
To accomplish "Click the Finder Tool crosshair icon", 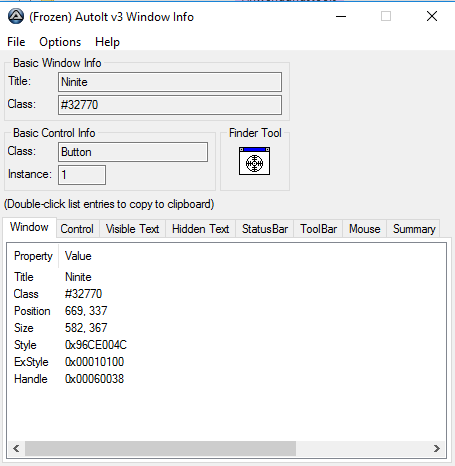I will (254, 161).
